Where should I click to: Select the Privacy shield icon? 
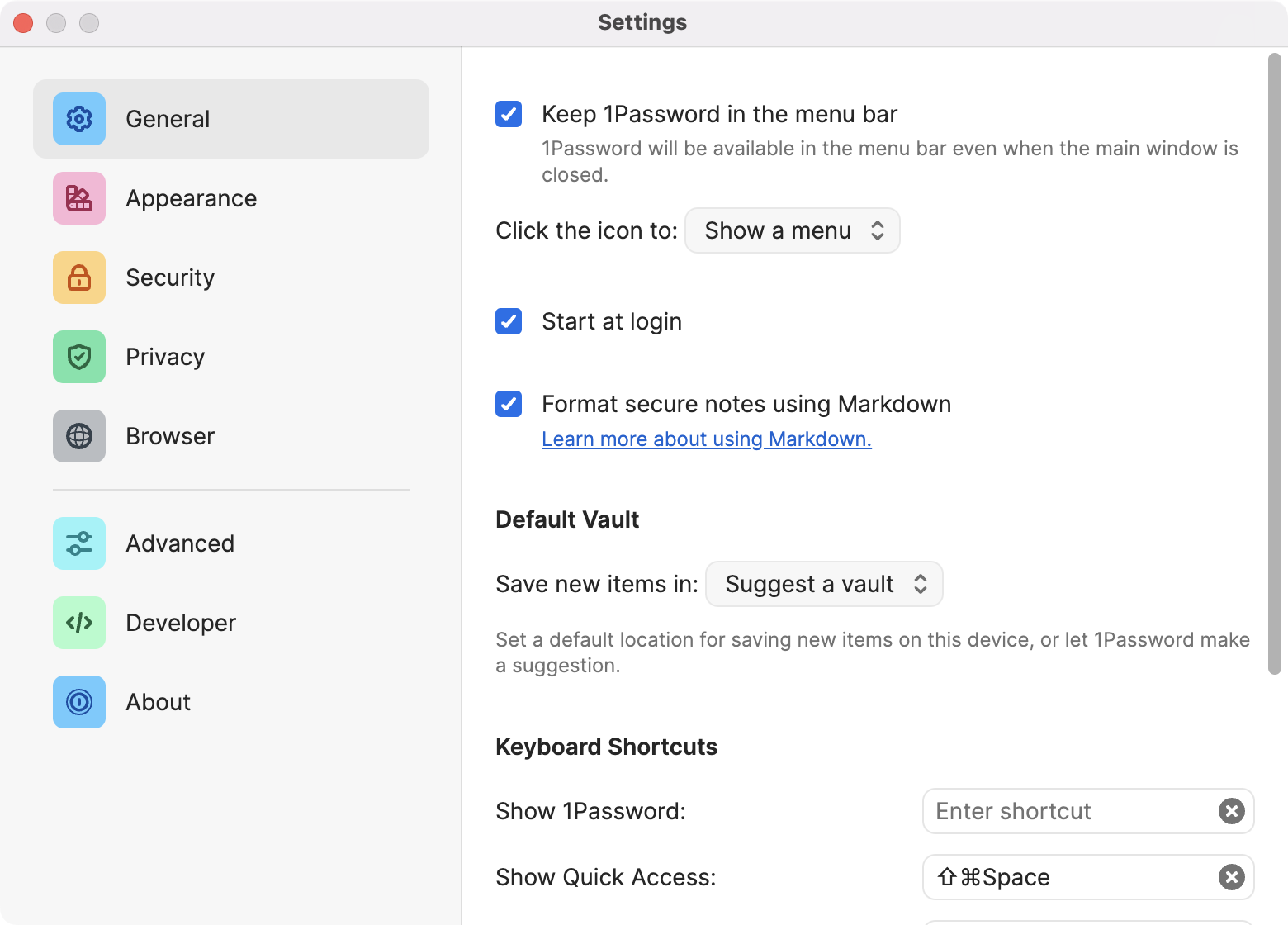click(x=78, y=357)
